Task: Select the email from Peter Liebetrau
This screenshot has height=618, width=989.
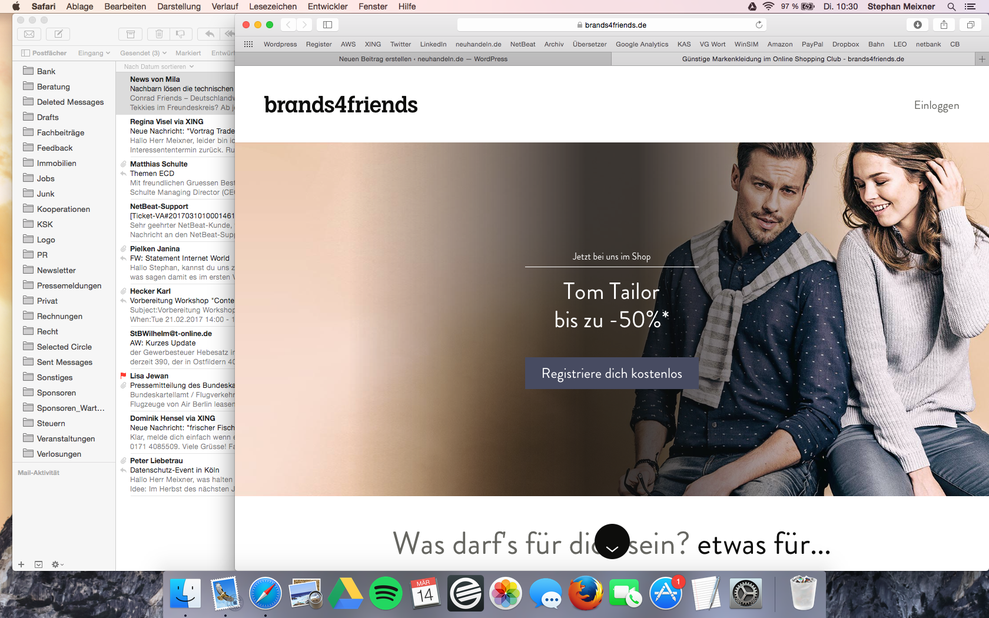Action: click(176, 475)
